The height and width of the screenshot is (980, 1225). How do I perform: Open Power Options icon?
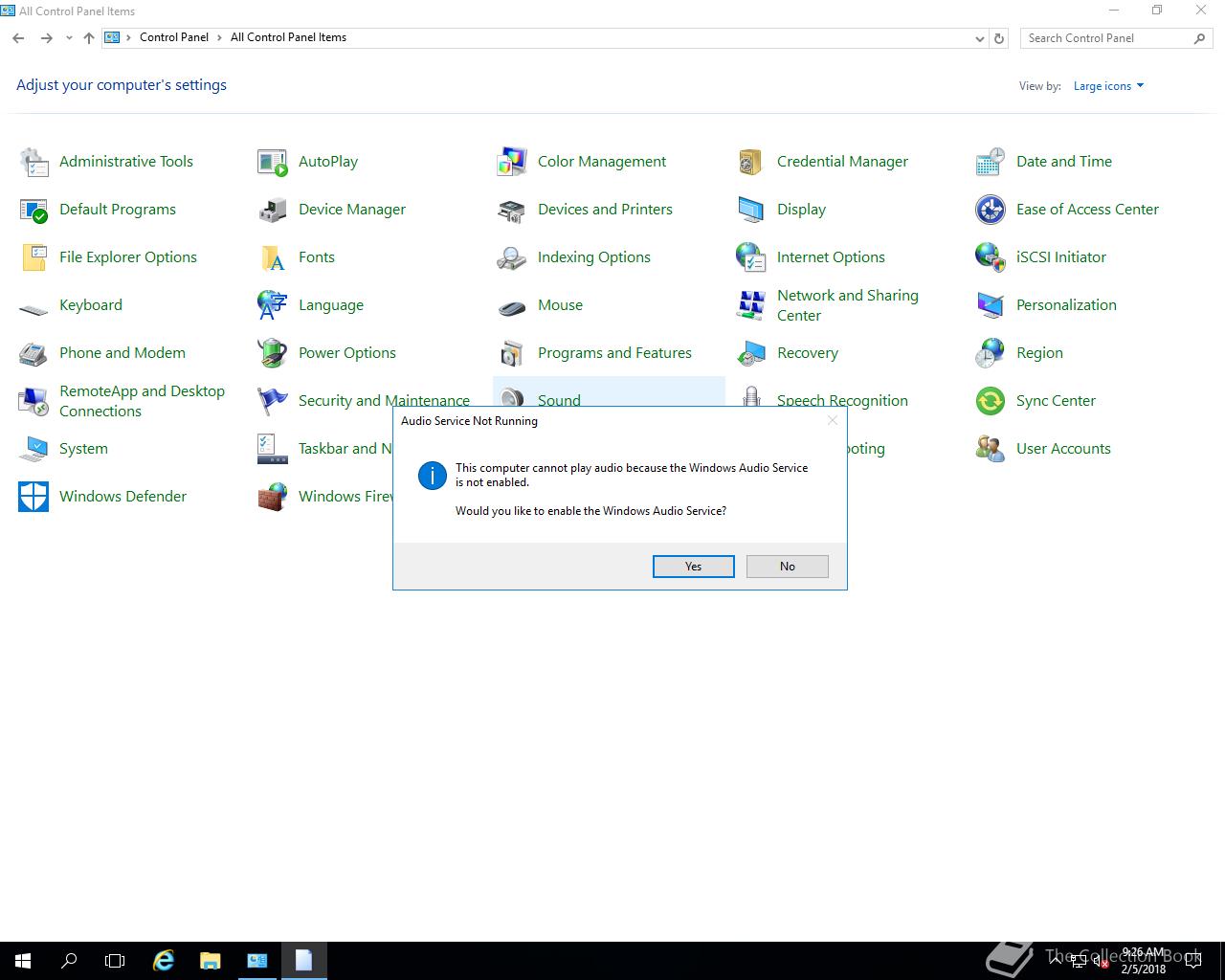click(273, 353)
